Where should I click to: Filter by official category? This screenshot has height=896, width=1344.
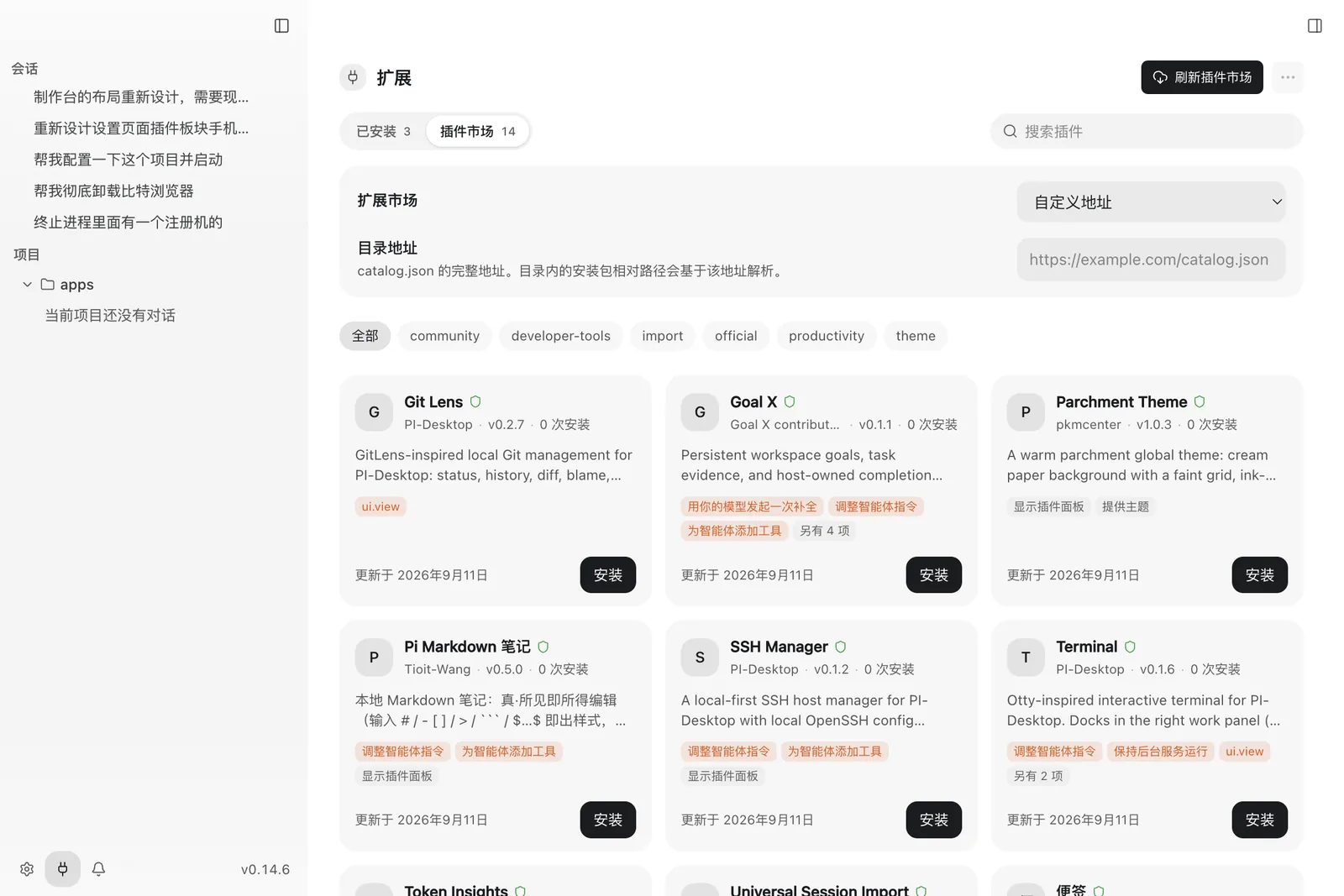tap(736, 336)
